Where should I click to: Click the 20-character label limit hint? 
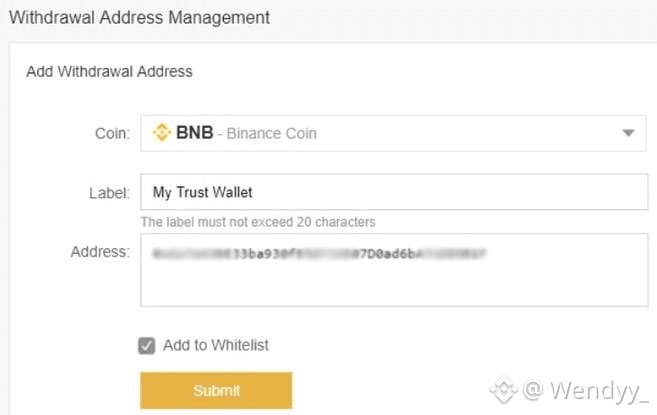258,222
